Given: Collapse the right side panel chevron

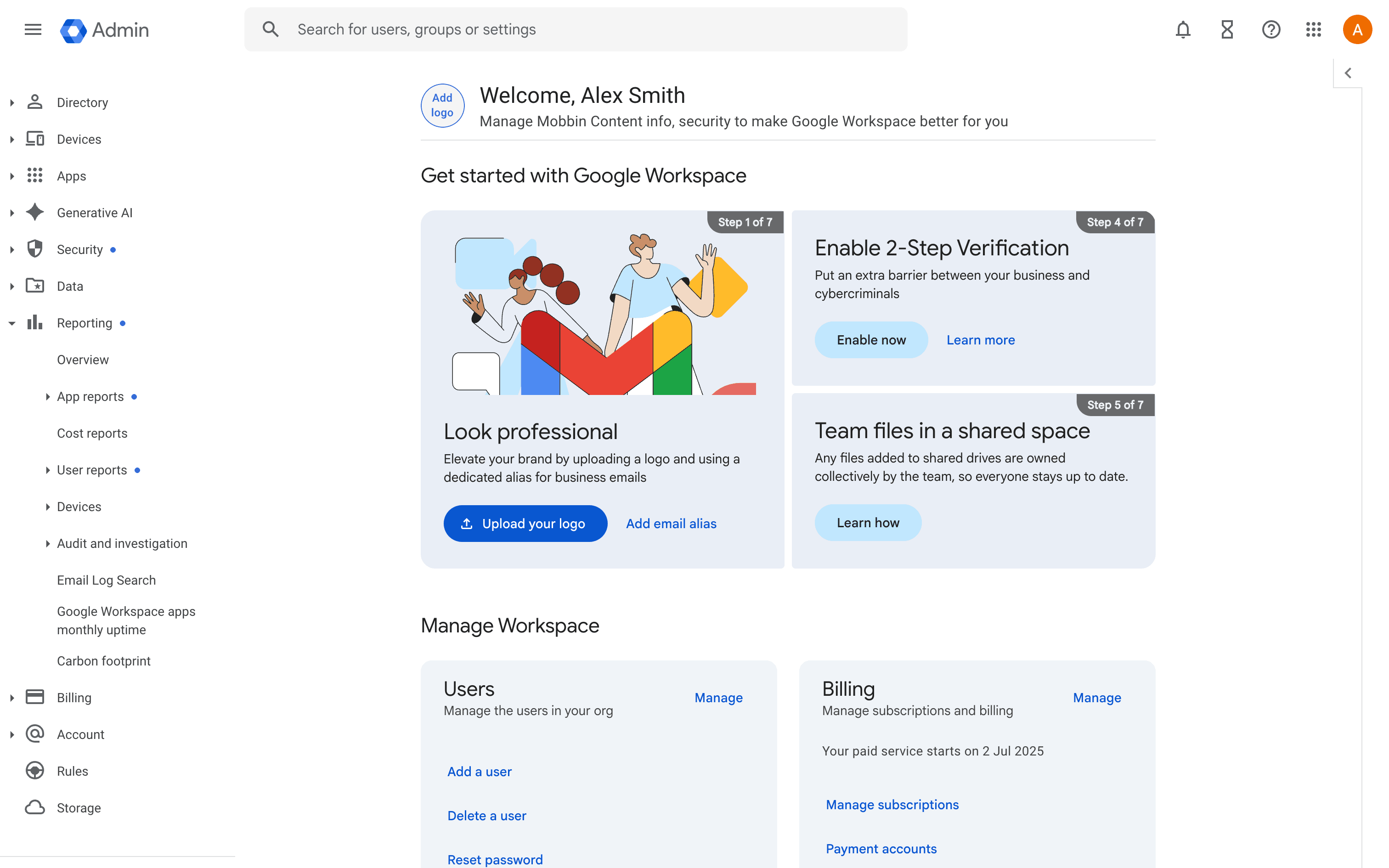Looking at the screenshot, I should tap(1348, 73).
